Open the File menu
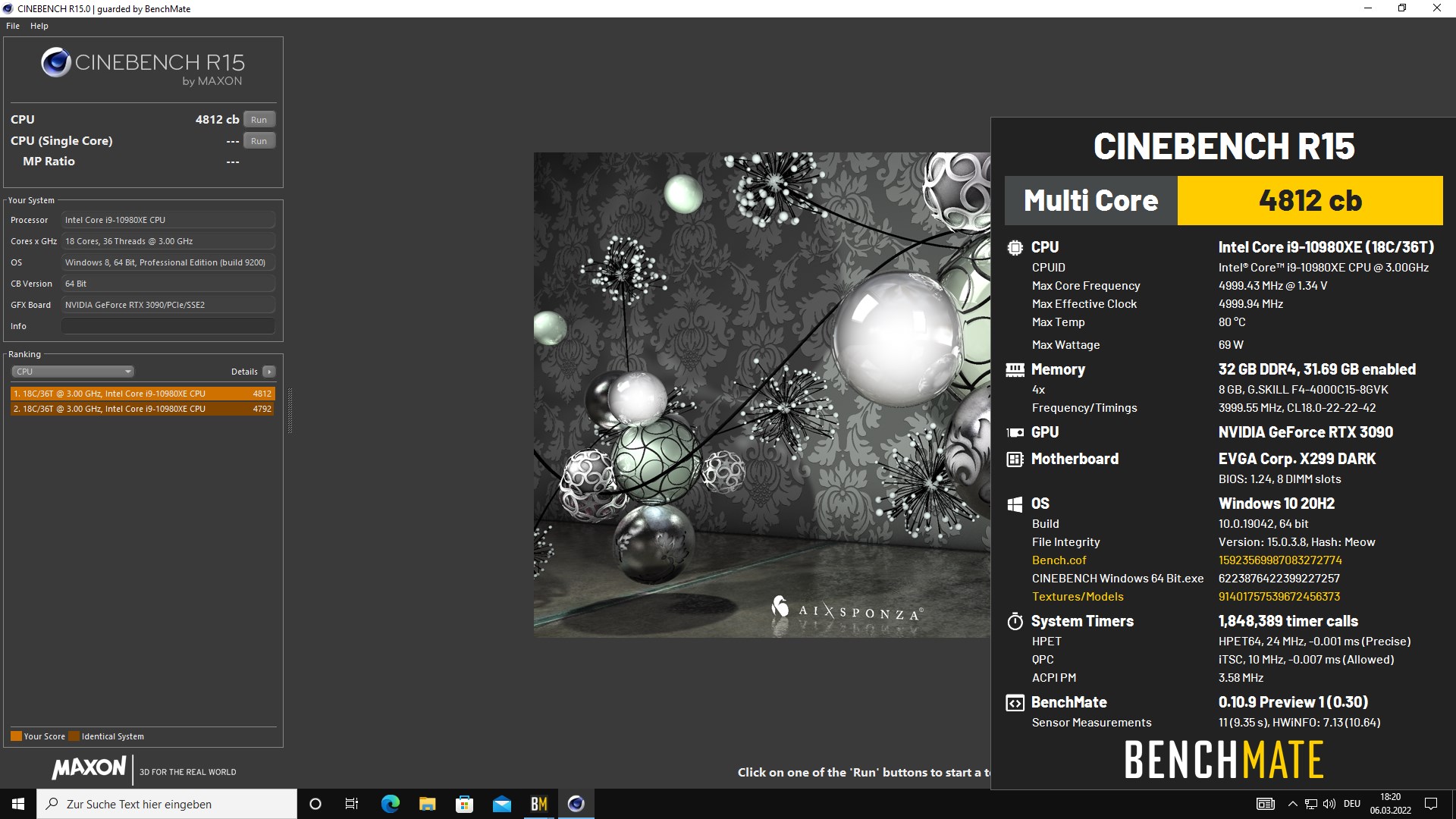1456x819 pixels. [x=13, y=26]
